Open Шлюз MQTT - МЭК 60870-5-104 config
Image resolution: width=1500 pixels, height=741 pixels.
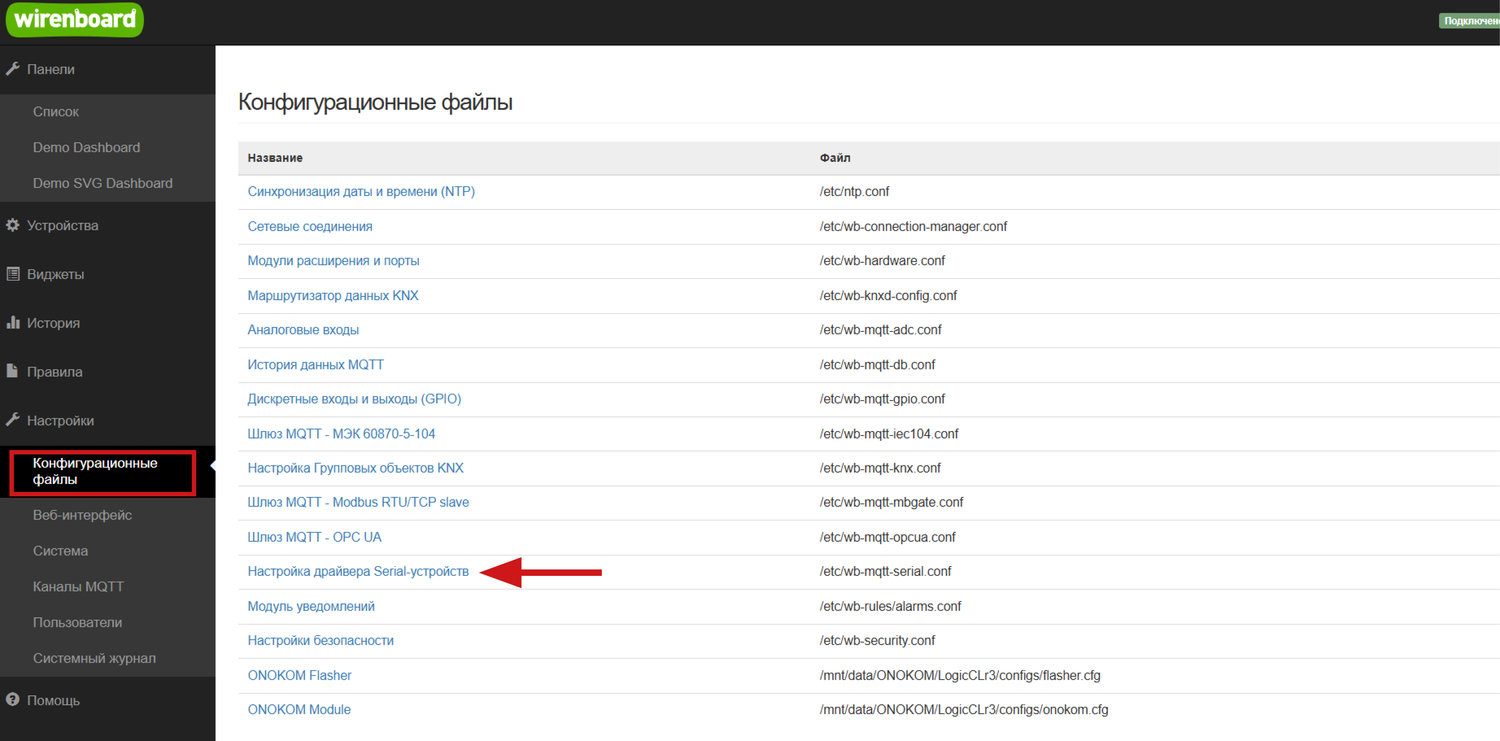point(342,433)
